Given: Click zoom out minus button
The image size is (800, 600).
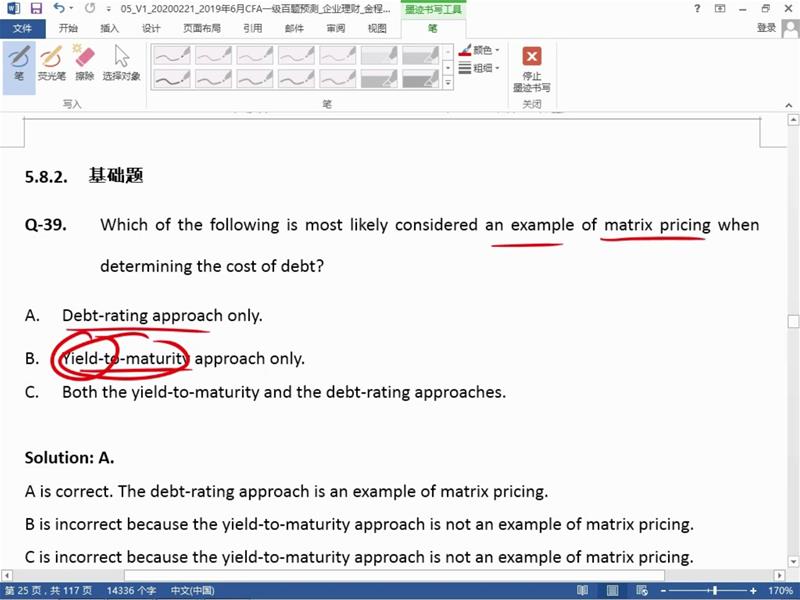Looking at the screenshot, I should click(x=663, y=591).
